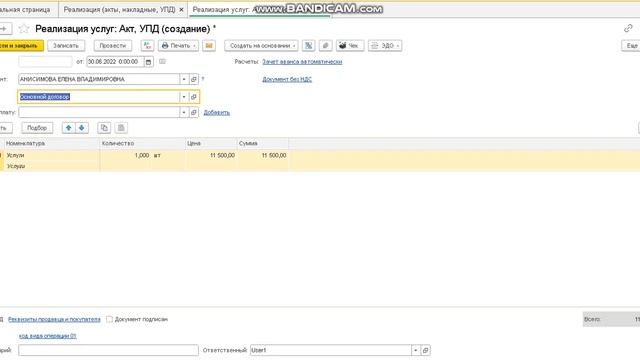Open the invoice field dropdown arrow
Screen dimensions: 640x360
tap(184, 112)
